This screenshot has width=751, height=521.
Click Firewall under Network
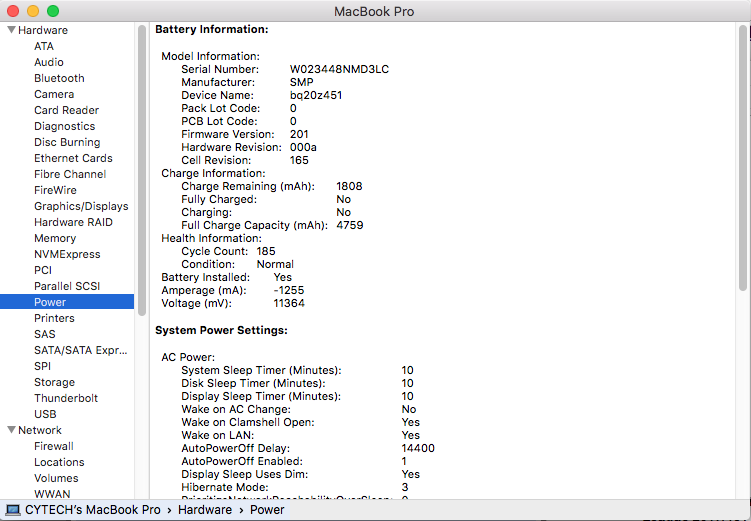click(54, 446)
